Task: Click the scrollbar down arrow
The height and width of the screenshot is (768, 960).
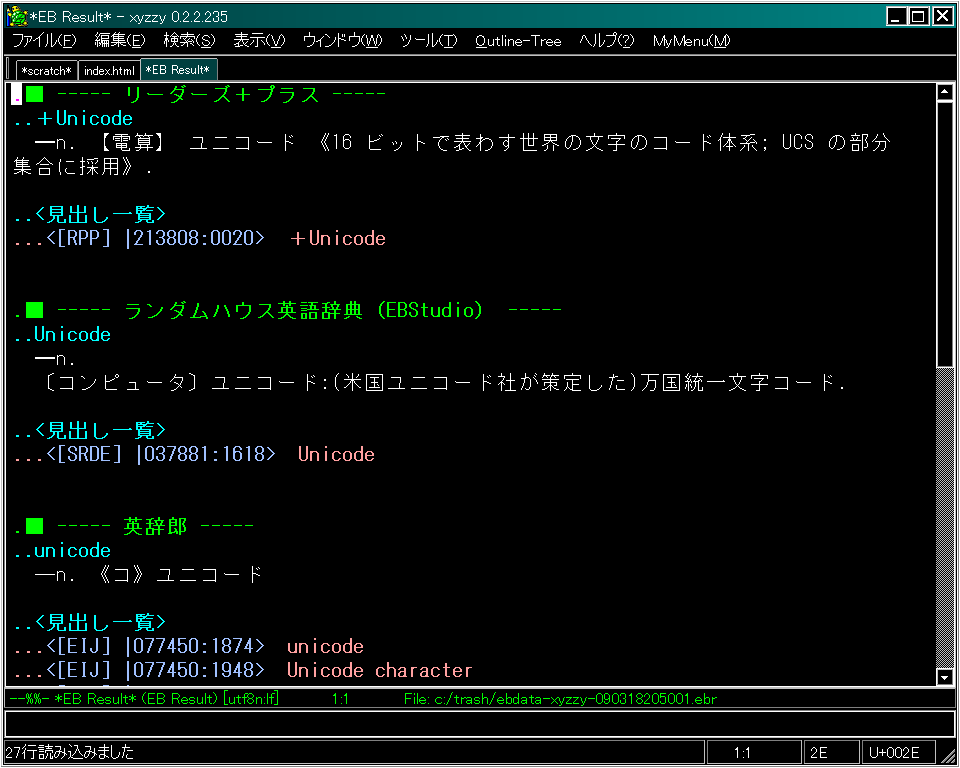Action: tap(944, 677)
